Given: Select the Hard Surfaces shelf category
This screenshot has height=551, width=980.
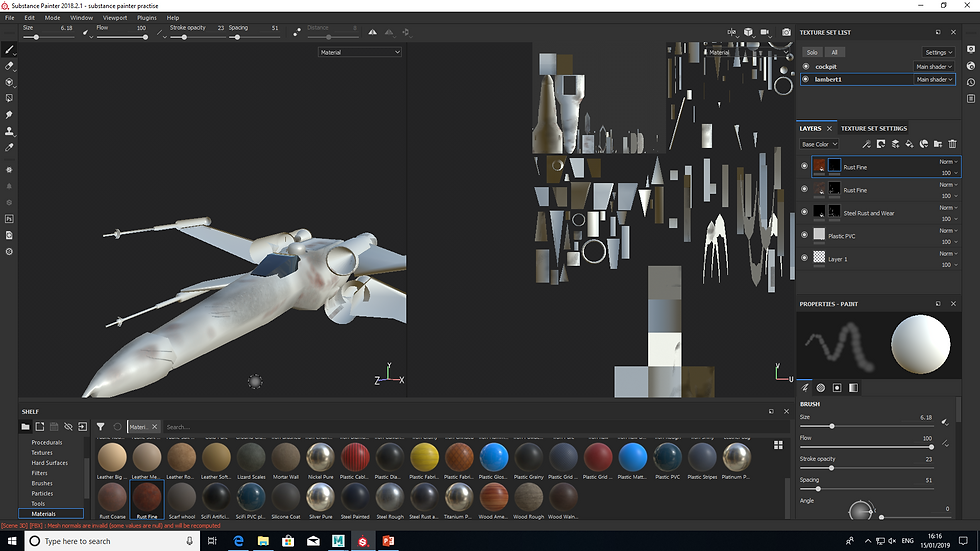Looking at the screenshot, I should click(x=49, y=463).
